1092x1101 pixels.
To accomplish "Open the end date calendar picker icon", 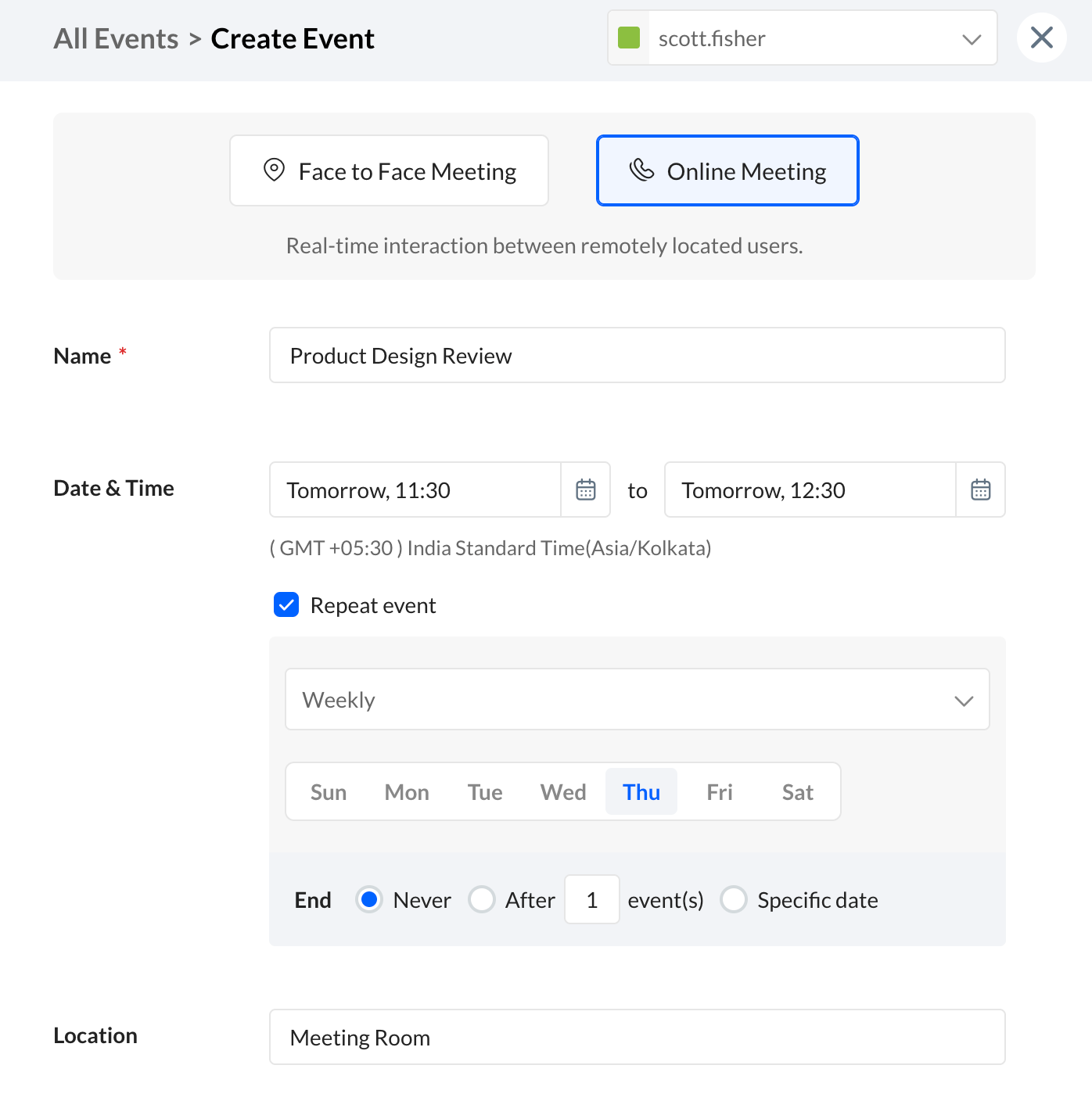I will click(980, 490).
